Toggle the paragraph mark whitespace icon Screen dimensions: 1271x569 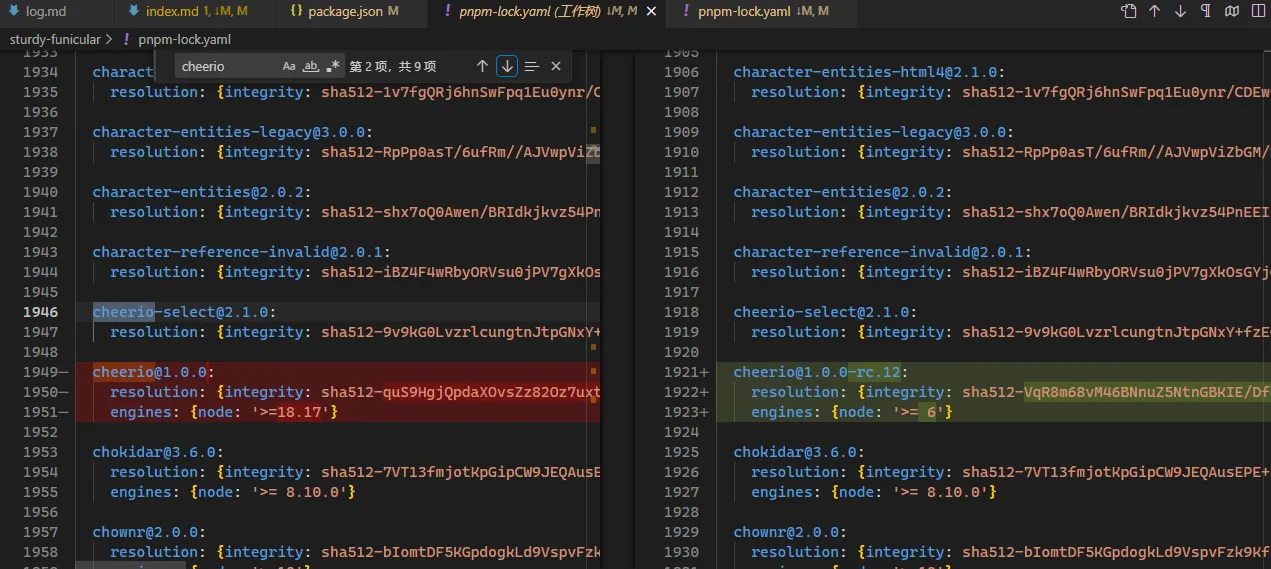pos(1206,12)
